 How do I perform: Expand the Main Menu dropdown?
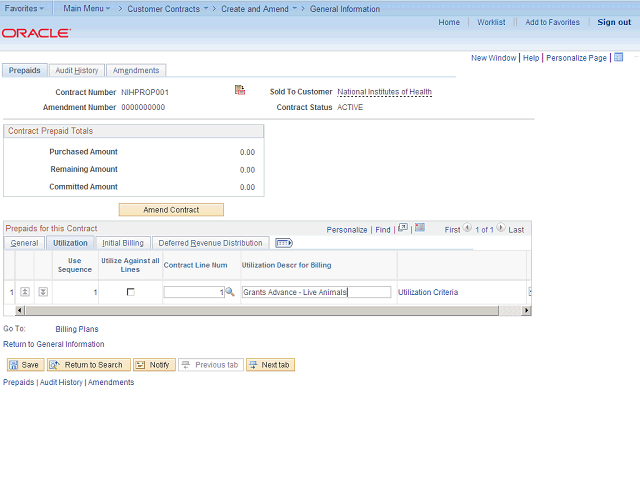[x=87, y=8]
